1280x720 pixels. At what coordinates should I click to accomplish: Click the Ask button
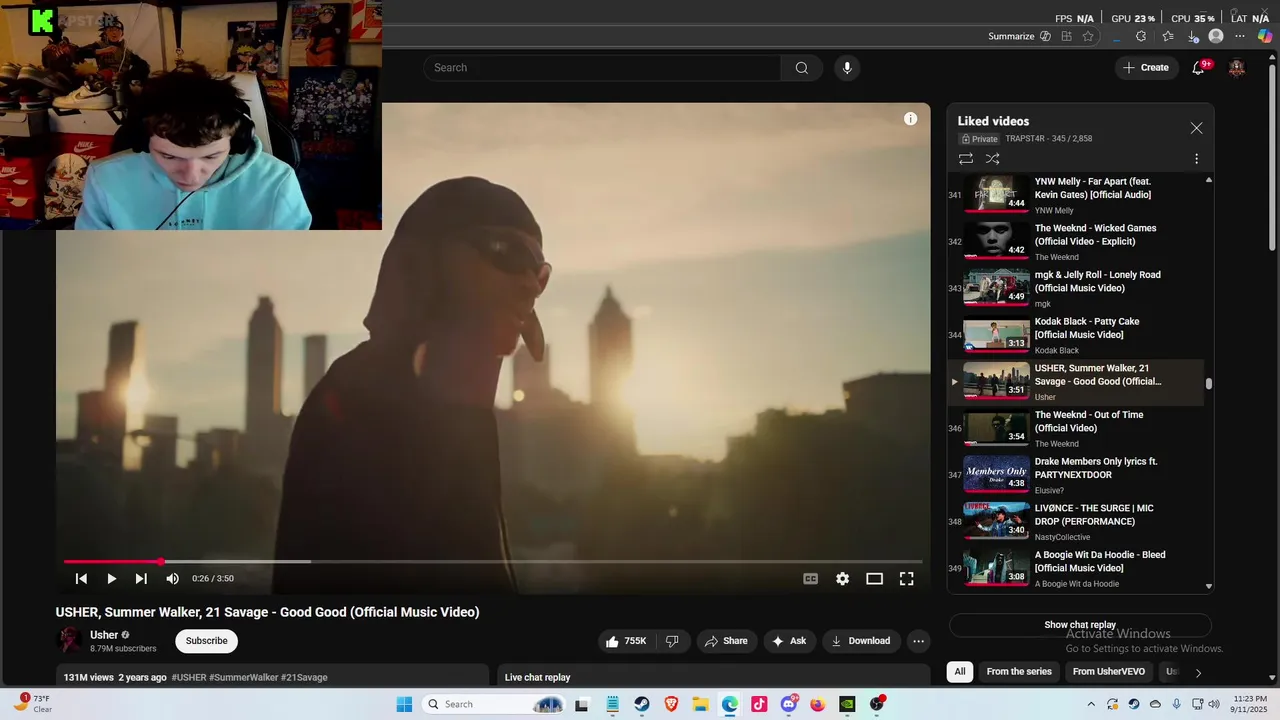790,641
